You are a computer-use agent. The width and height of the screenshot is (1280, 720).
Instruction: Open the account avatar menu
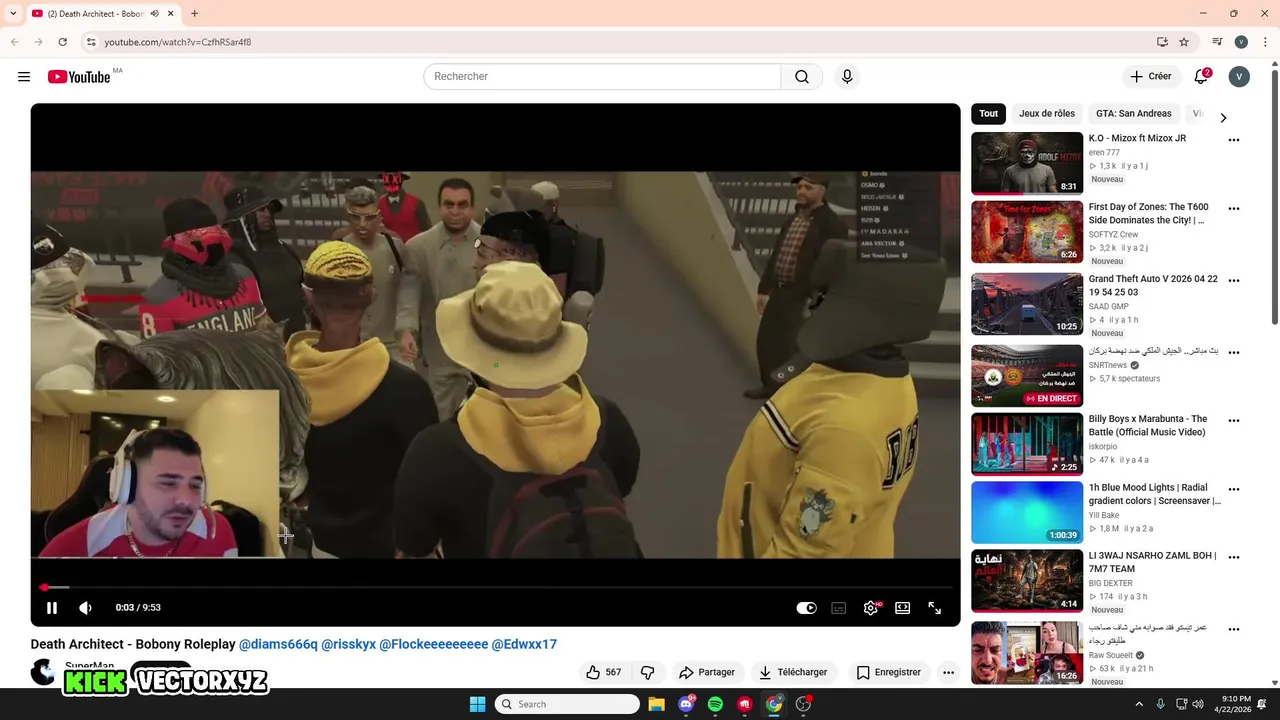(x=1239, y=77)
